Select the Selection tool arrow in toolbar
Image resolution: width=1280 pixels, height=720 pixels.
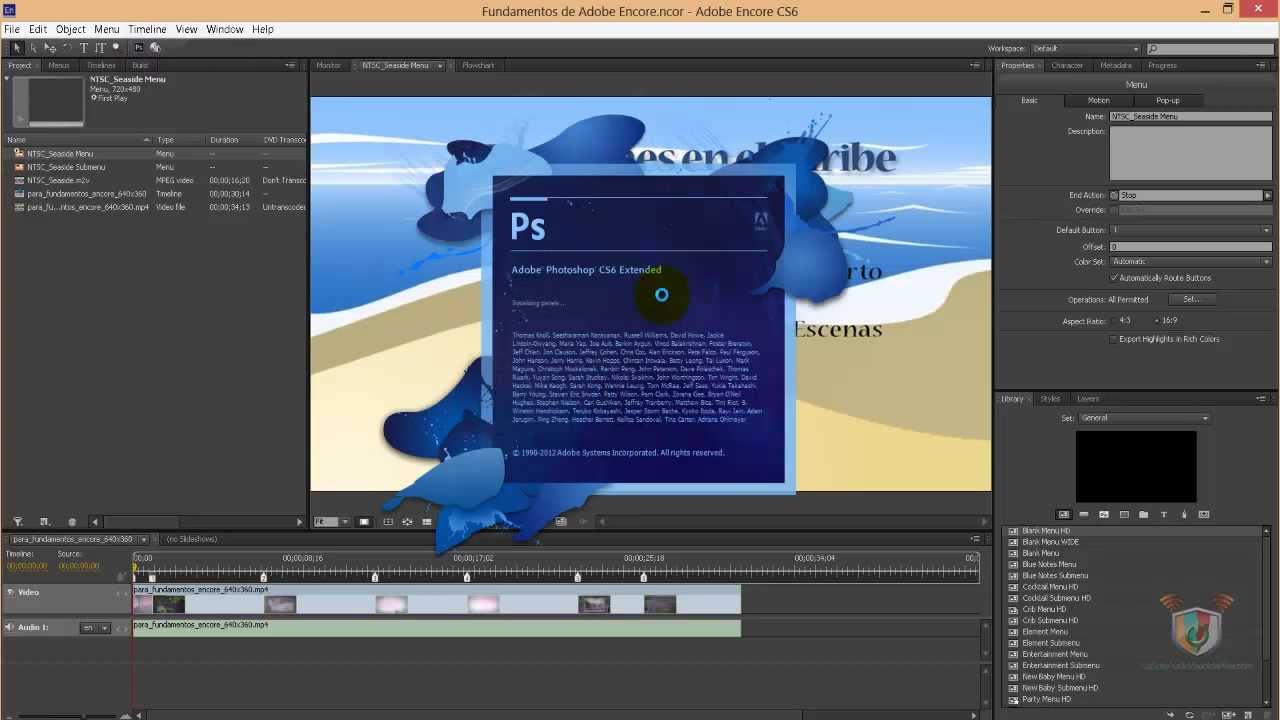click(17, 47)
